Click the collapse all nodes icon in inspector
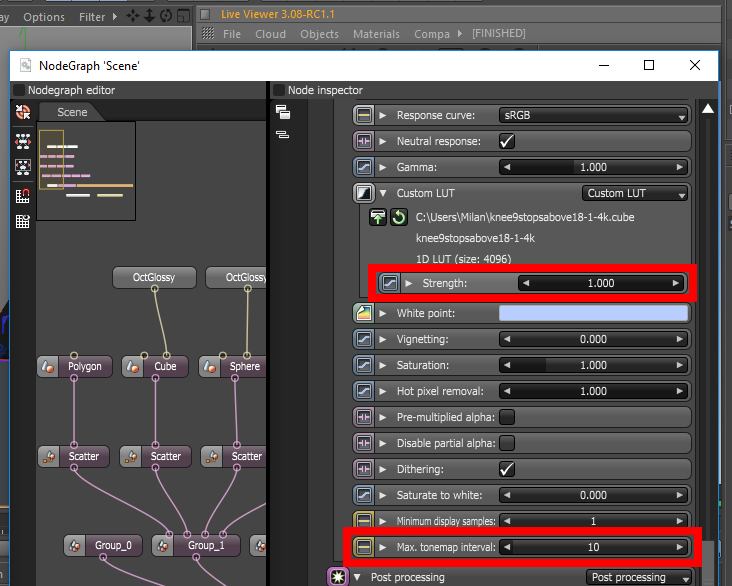Image resolution: width=732 pixels, height=586 pixels. tap(282, 135)
